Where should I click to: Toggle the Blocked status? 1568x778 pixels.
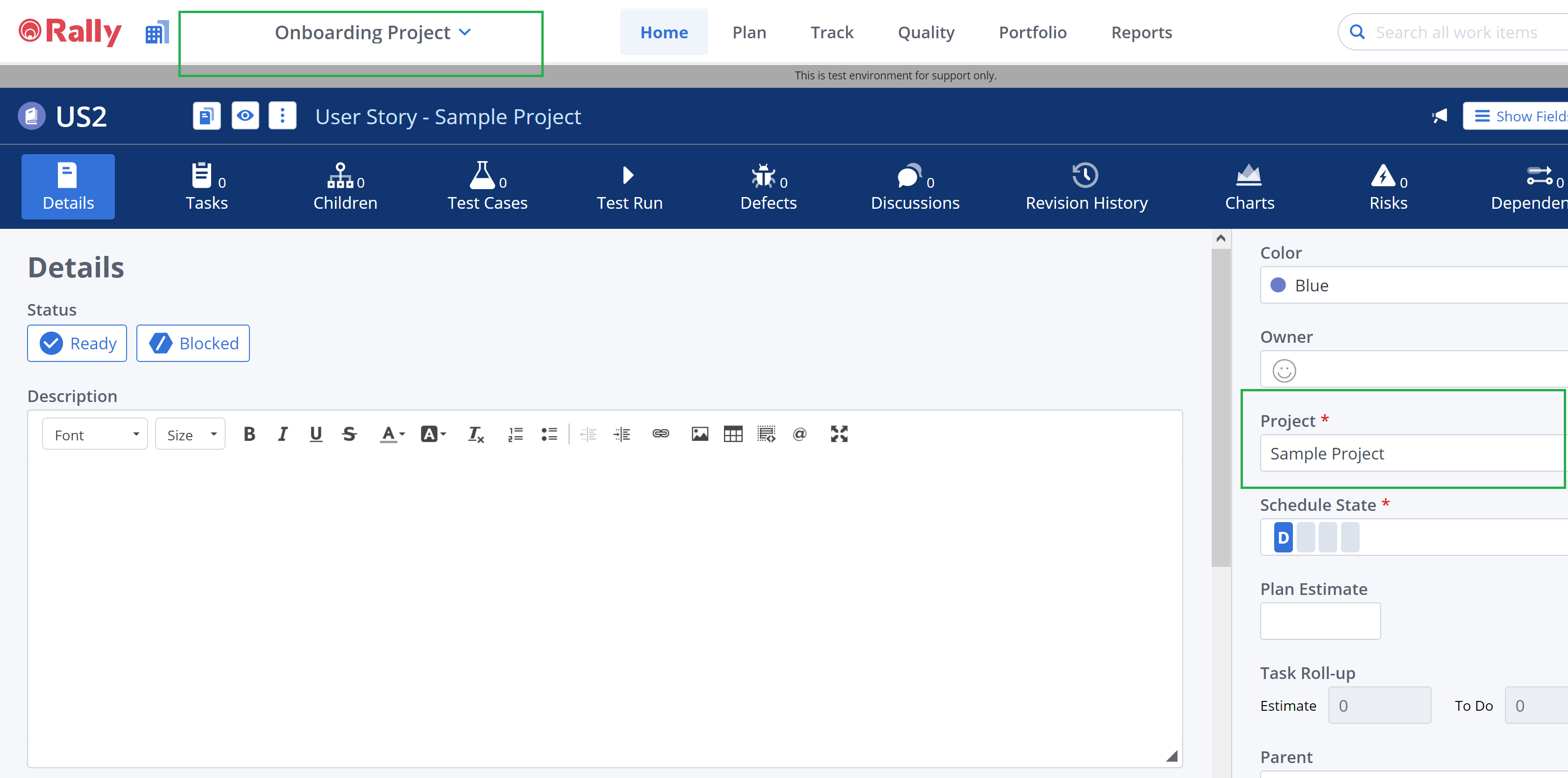pyautogui.click(x=193, y=343)
